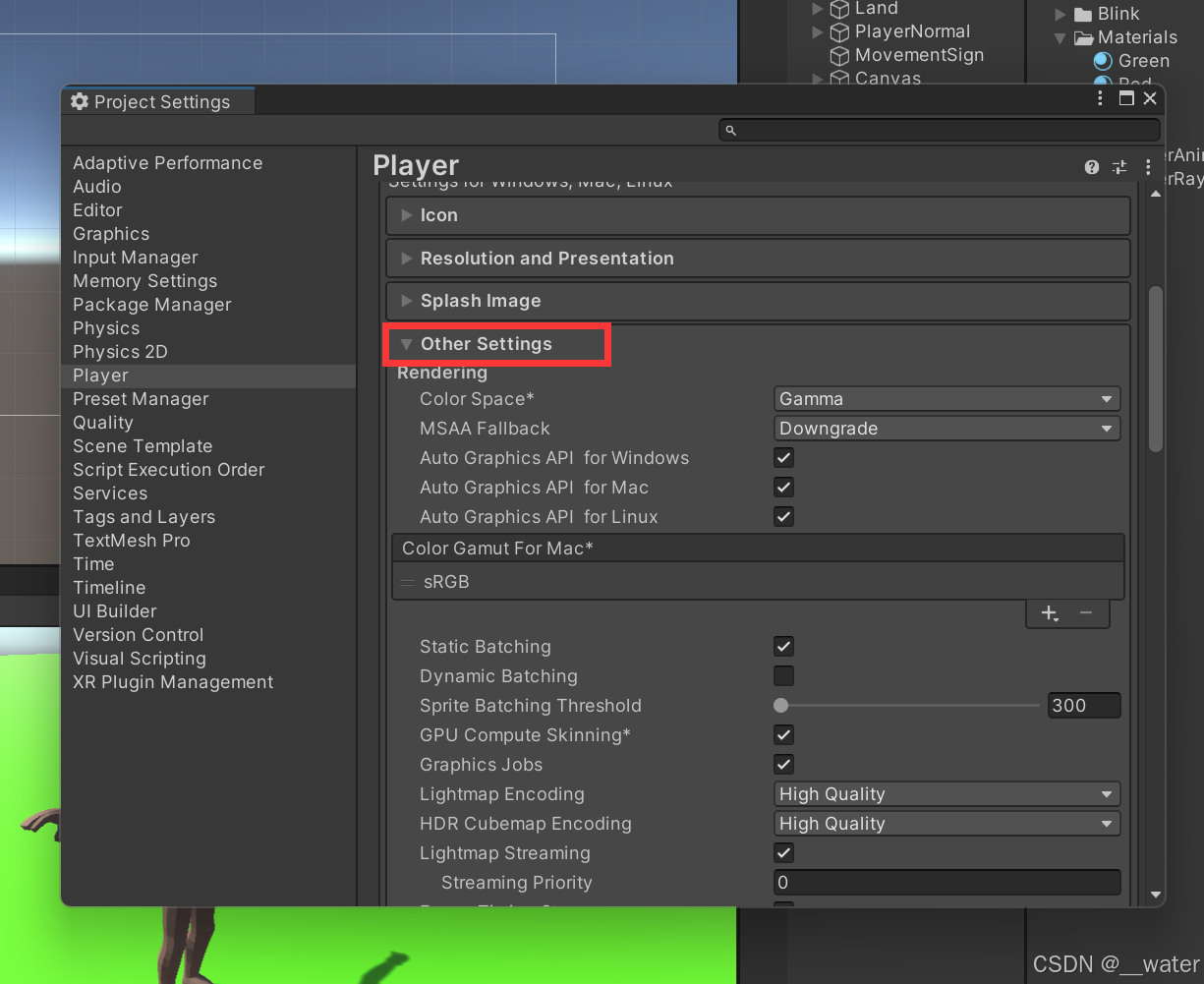Image resolution: width=1204 pixels, height=984 pixels.
Task: Select Visual Scripting settings category
Action: (140, 659)
